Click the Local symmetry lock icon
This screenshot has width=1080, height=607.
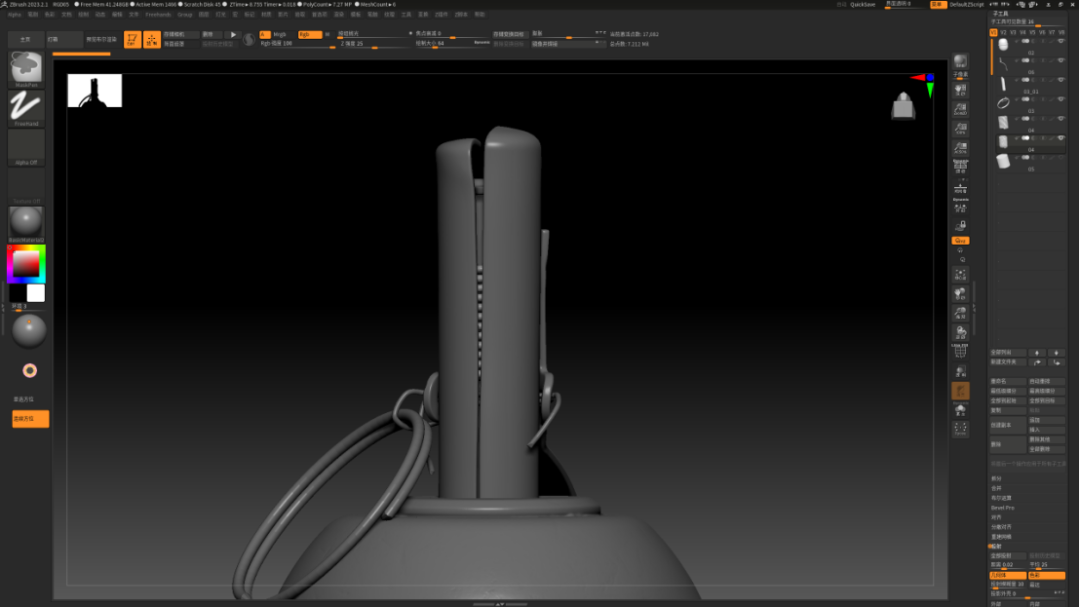click(960, 225)
